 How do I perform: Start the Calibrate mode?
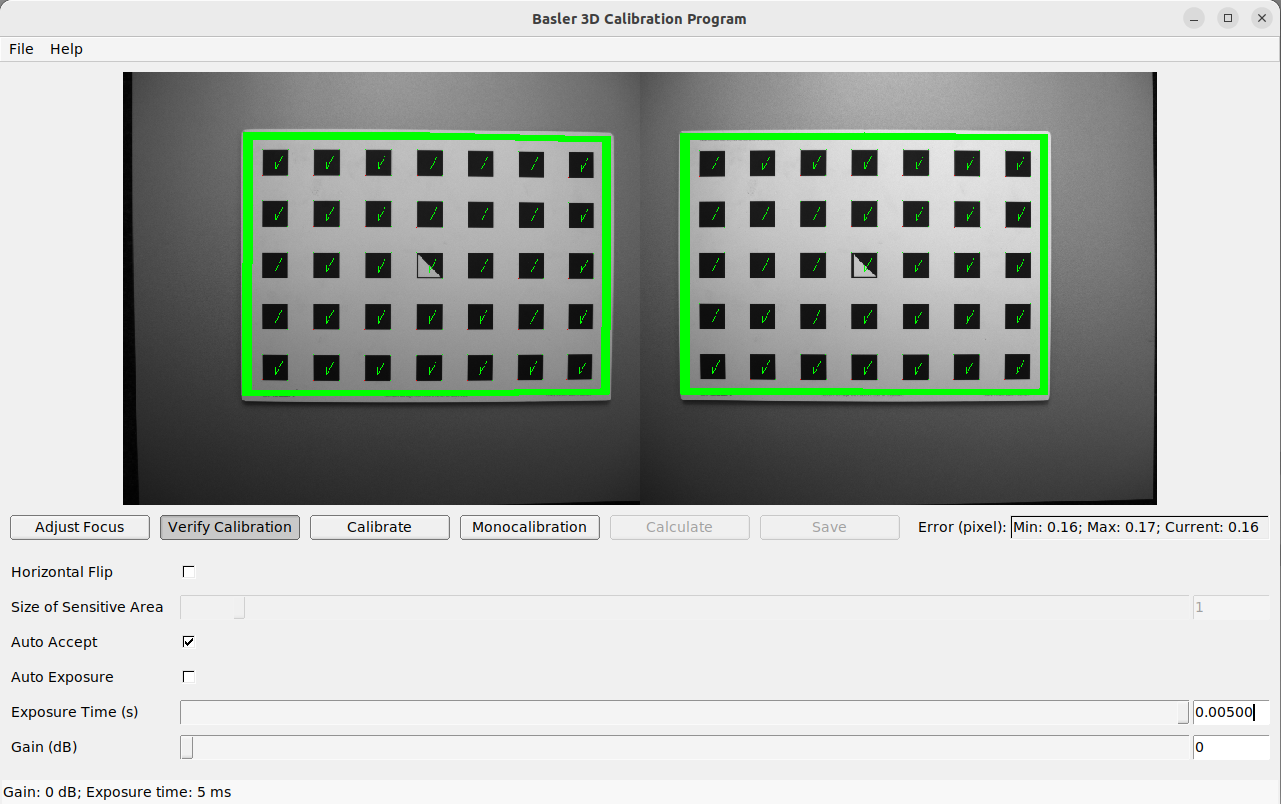pyautogui.click(x=379, y=527)
